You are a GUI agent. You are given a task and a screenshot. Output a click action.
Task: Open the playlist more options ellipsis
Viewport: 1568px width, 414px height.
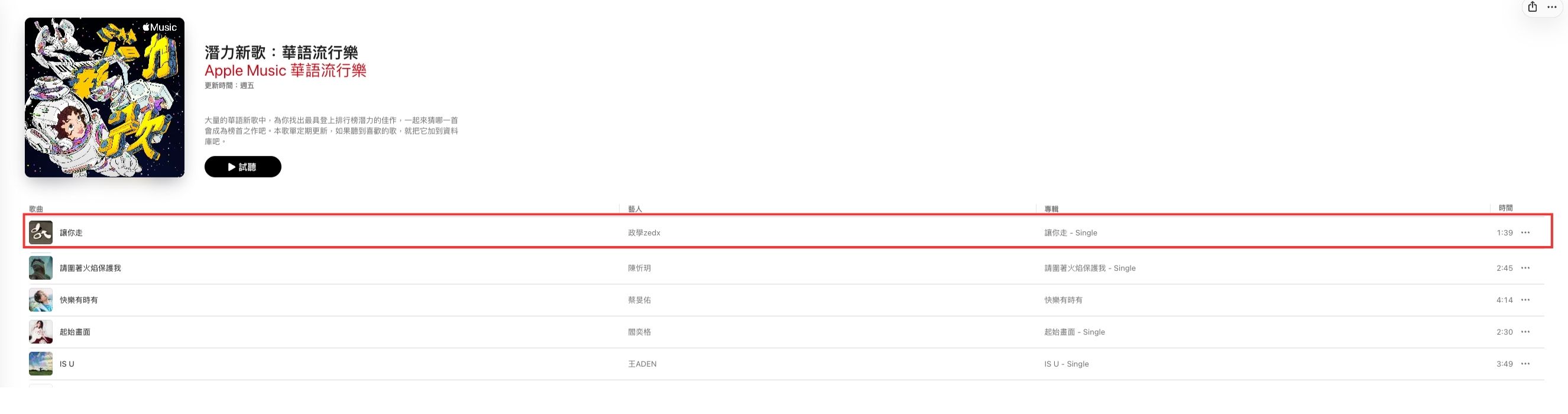1551,7
